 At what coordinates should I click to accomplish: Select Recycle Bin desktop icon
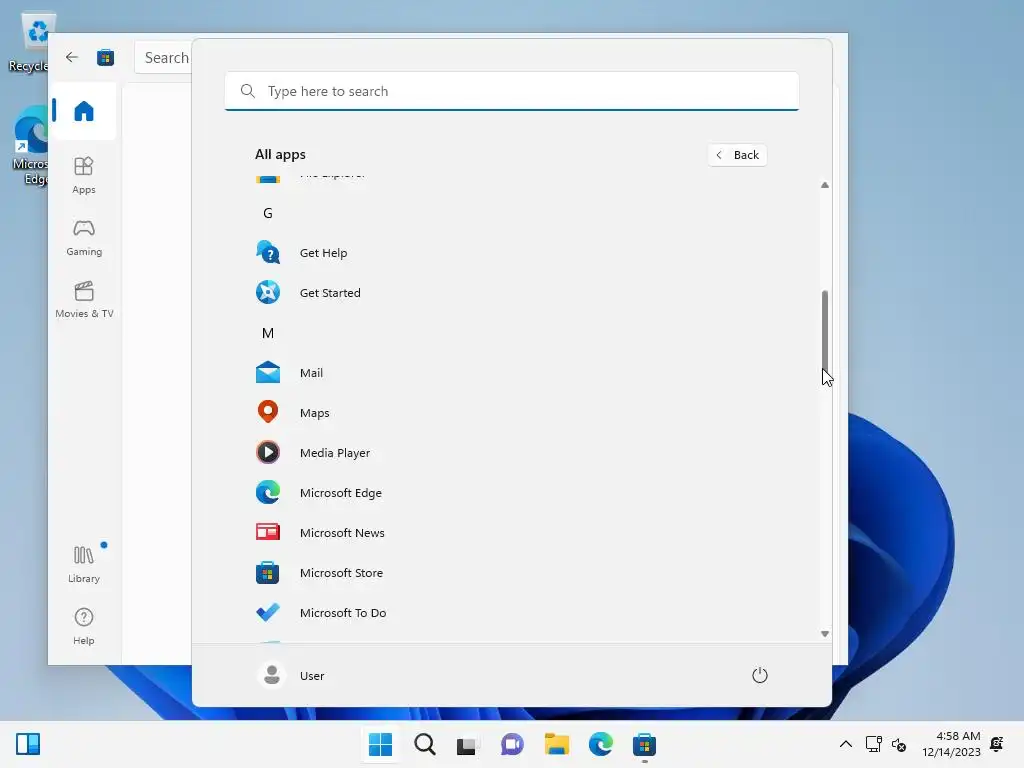point(29,43)
